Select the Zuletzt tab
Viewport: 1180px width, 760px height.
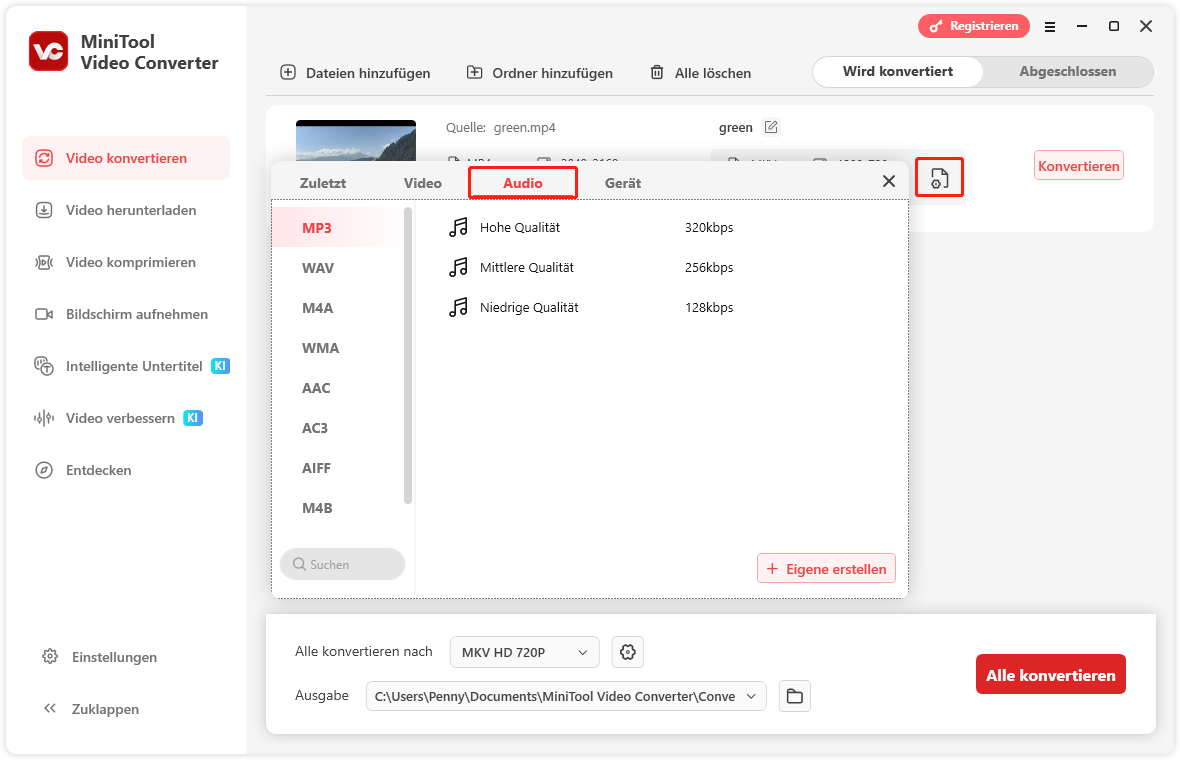coord(323,183)
